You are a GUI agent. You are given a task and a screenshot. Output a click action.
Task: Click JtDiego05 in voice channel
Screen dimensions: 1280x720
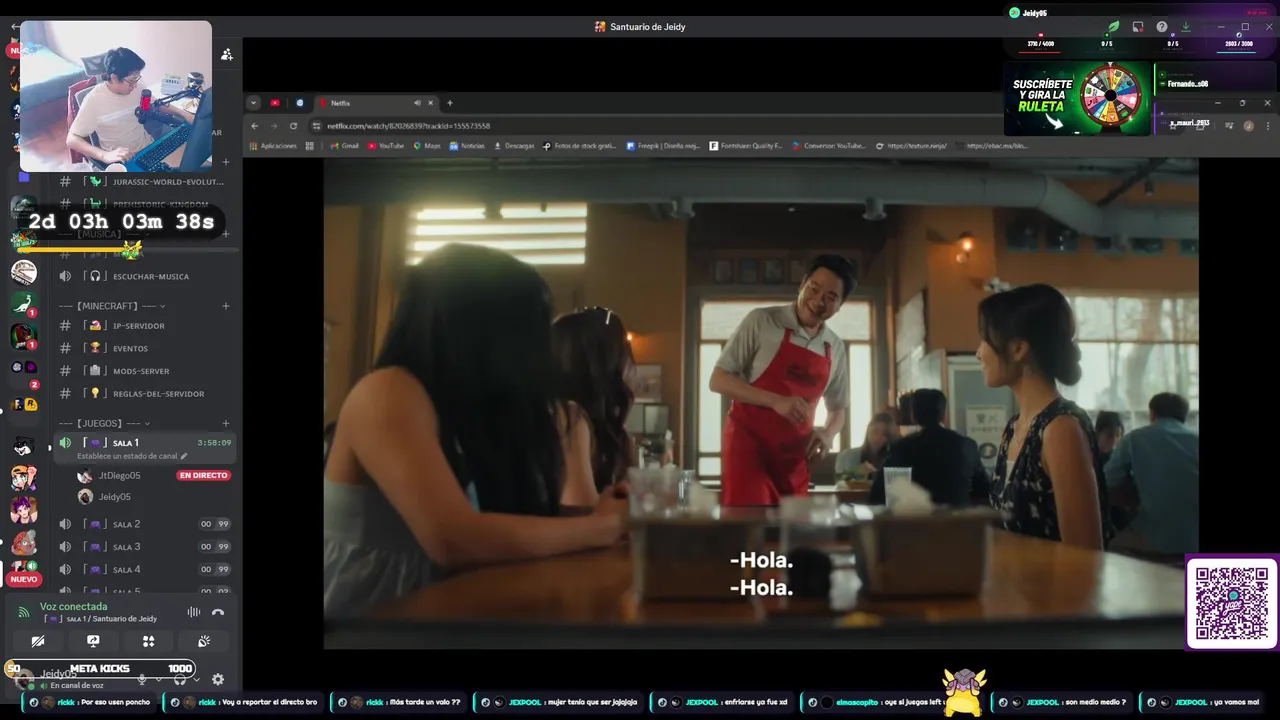(119, 475)
